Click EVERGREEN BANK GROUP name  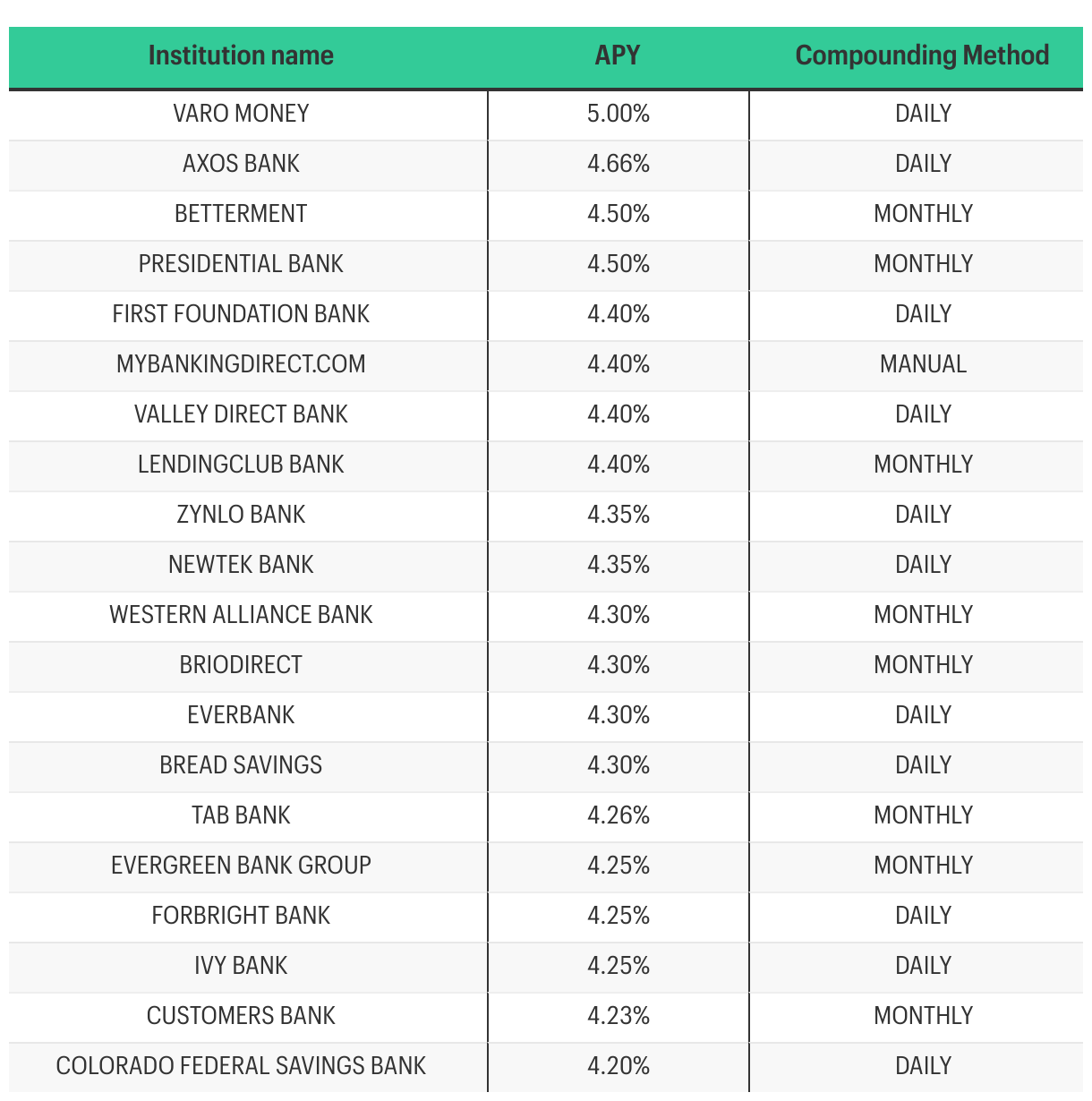pyautogui.click(x=241, y=866)
